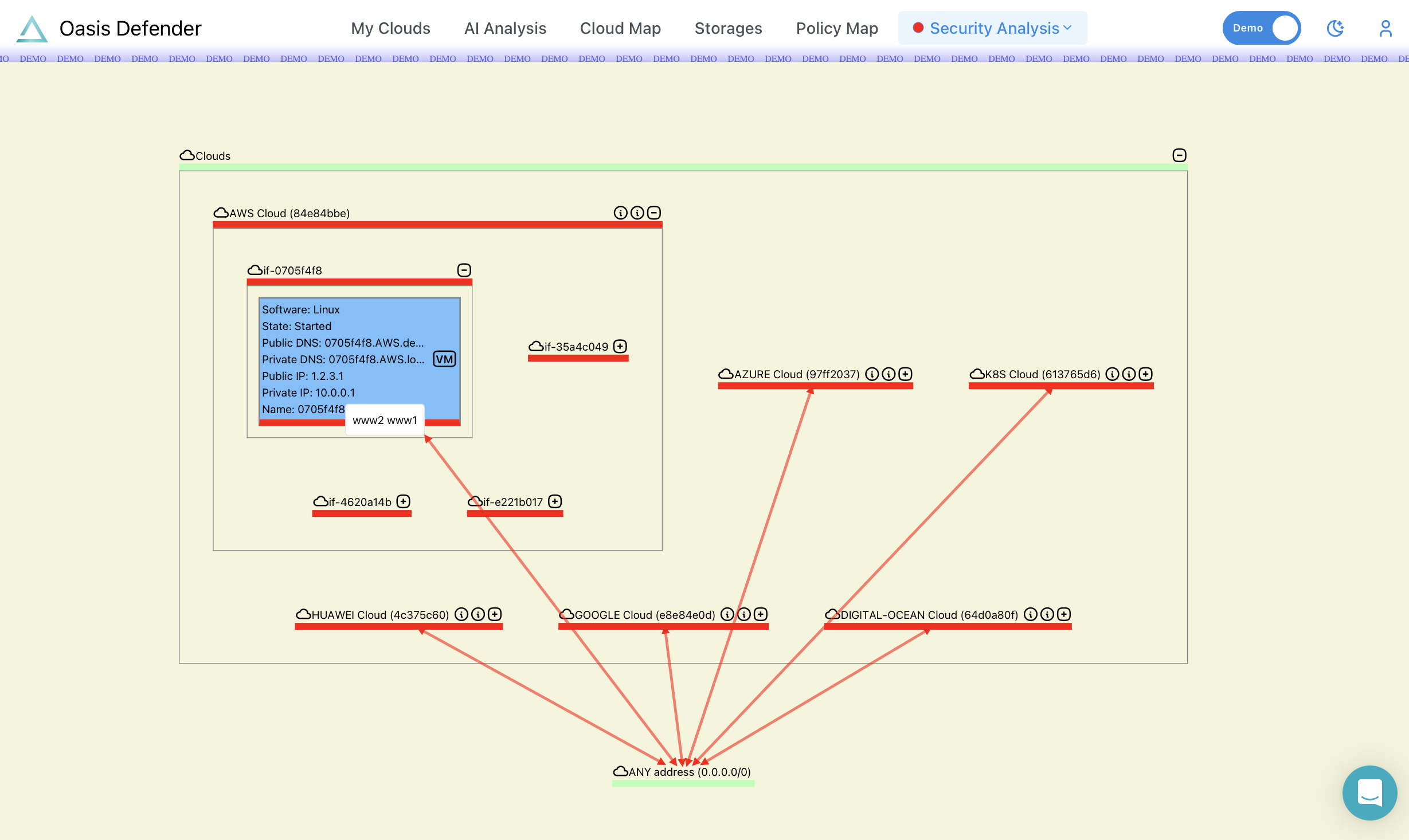Viewport: 1409px width, 840px height.
Task: Open the Security Analysis dropdown
Action: click(x=993, y=28)
